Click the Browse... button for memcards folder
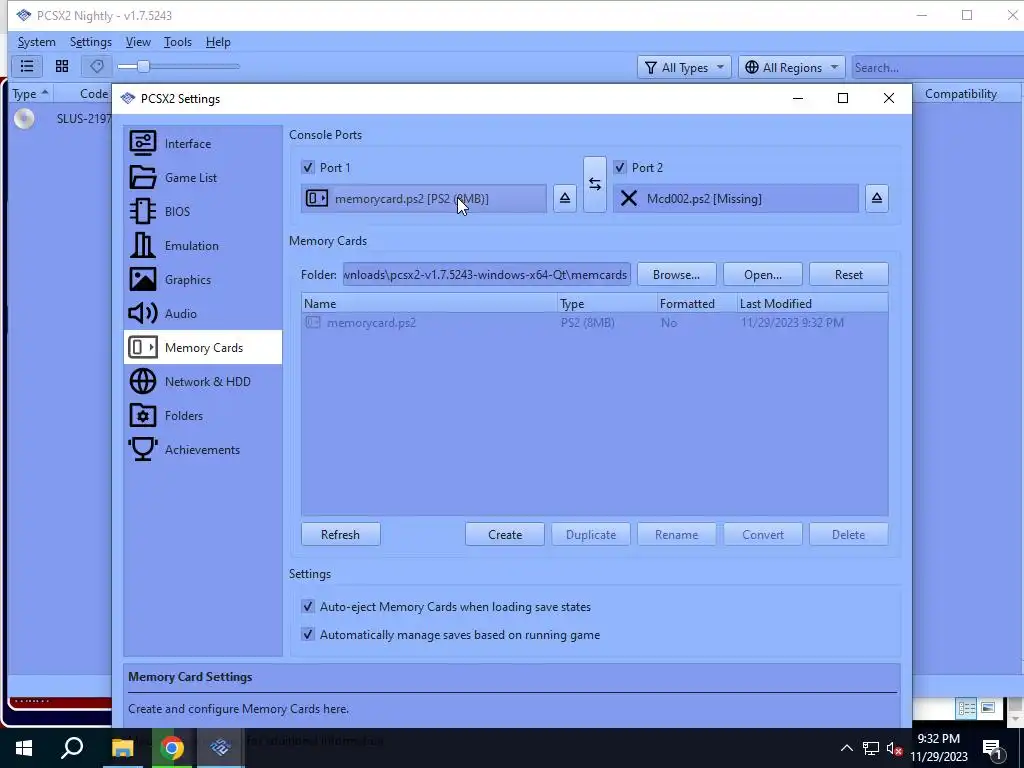The height and width of the screenshot is (768, 1024). [677, 274]
